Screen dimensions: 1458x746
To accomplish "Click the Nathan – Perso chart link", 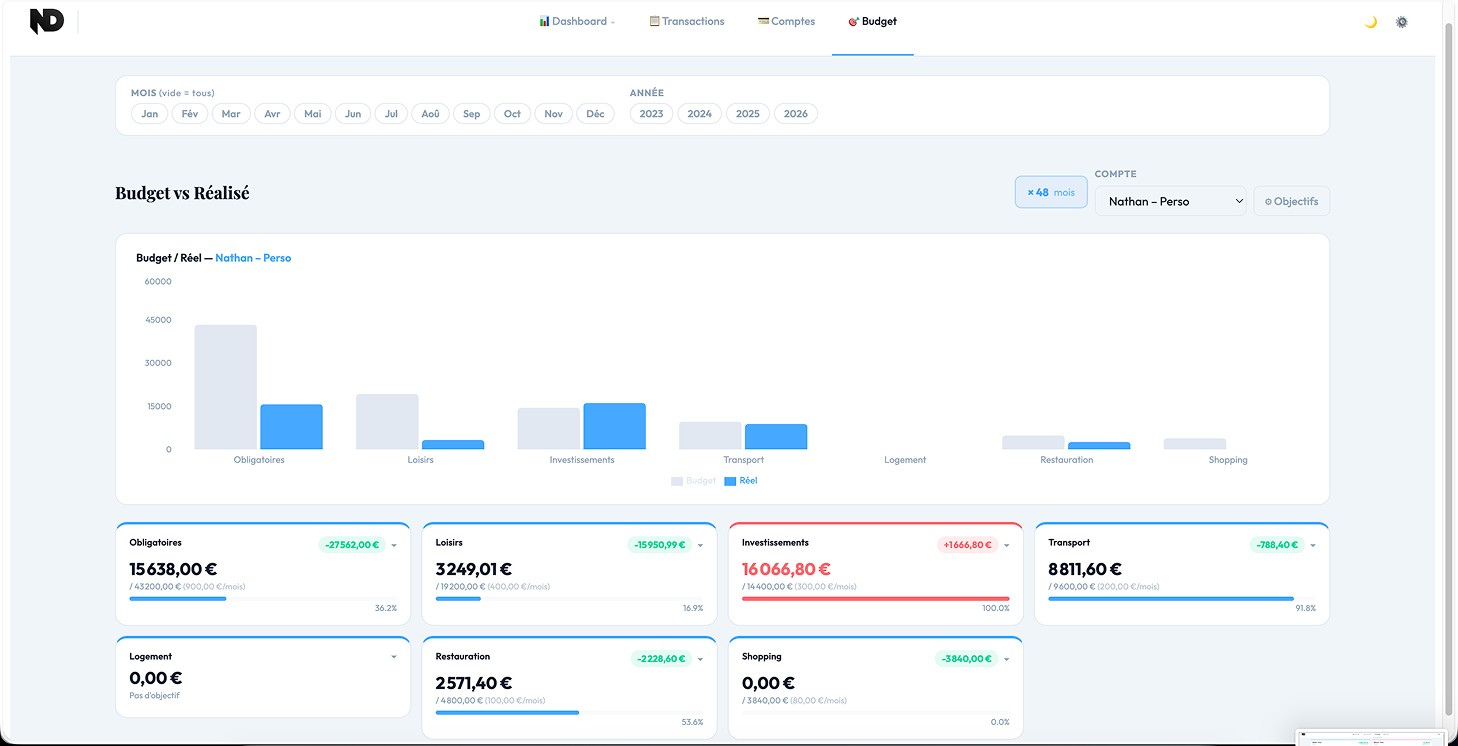I will coord(253,258).
